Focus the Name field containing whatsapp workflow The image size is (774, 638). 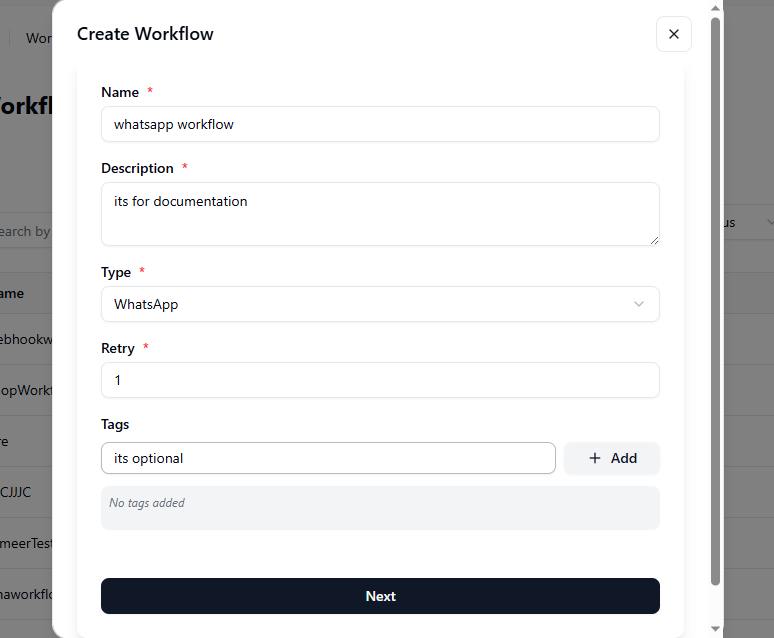coord(380,124)
